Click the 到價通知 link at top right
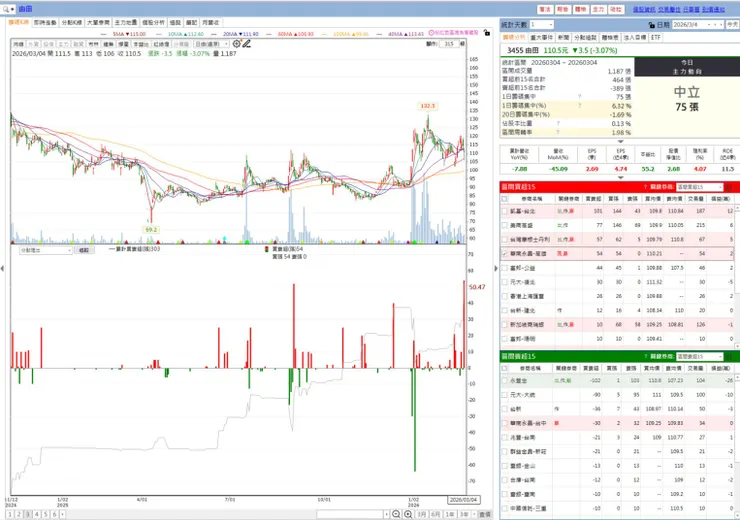 click(x=713, y=9)
